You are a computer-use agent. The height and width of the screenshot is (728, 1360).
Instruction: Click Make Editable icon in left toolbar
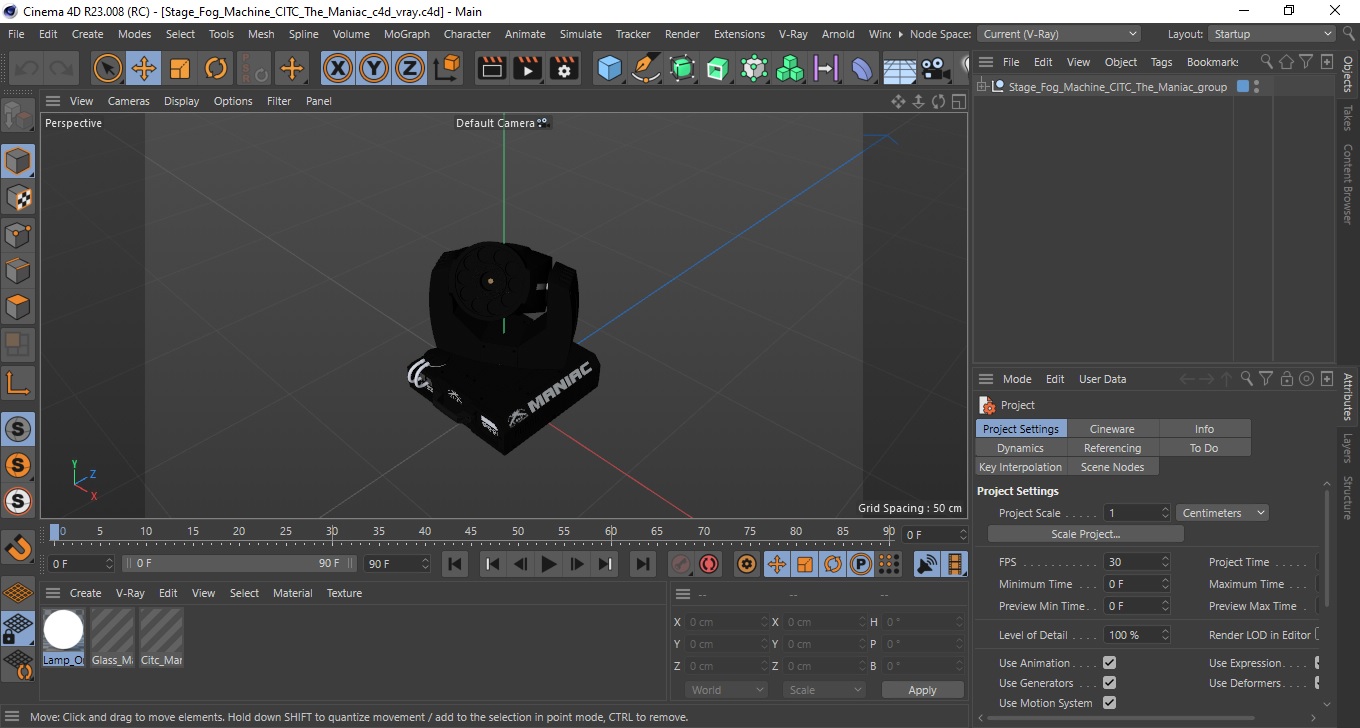tap(18, 116)
